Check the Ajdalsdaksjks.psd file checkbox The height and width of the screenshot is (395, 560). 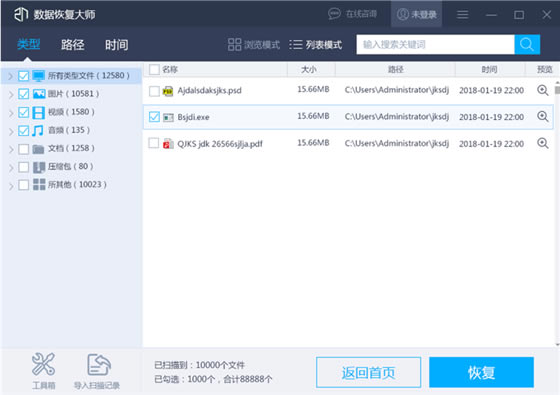tap(154, 91)
